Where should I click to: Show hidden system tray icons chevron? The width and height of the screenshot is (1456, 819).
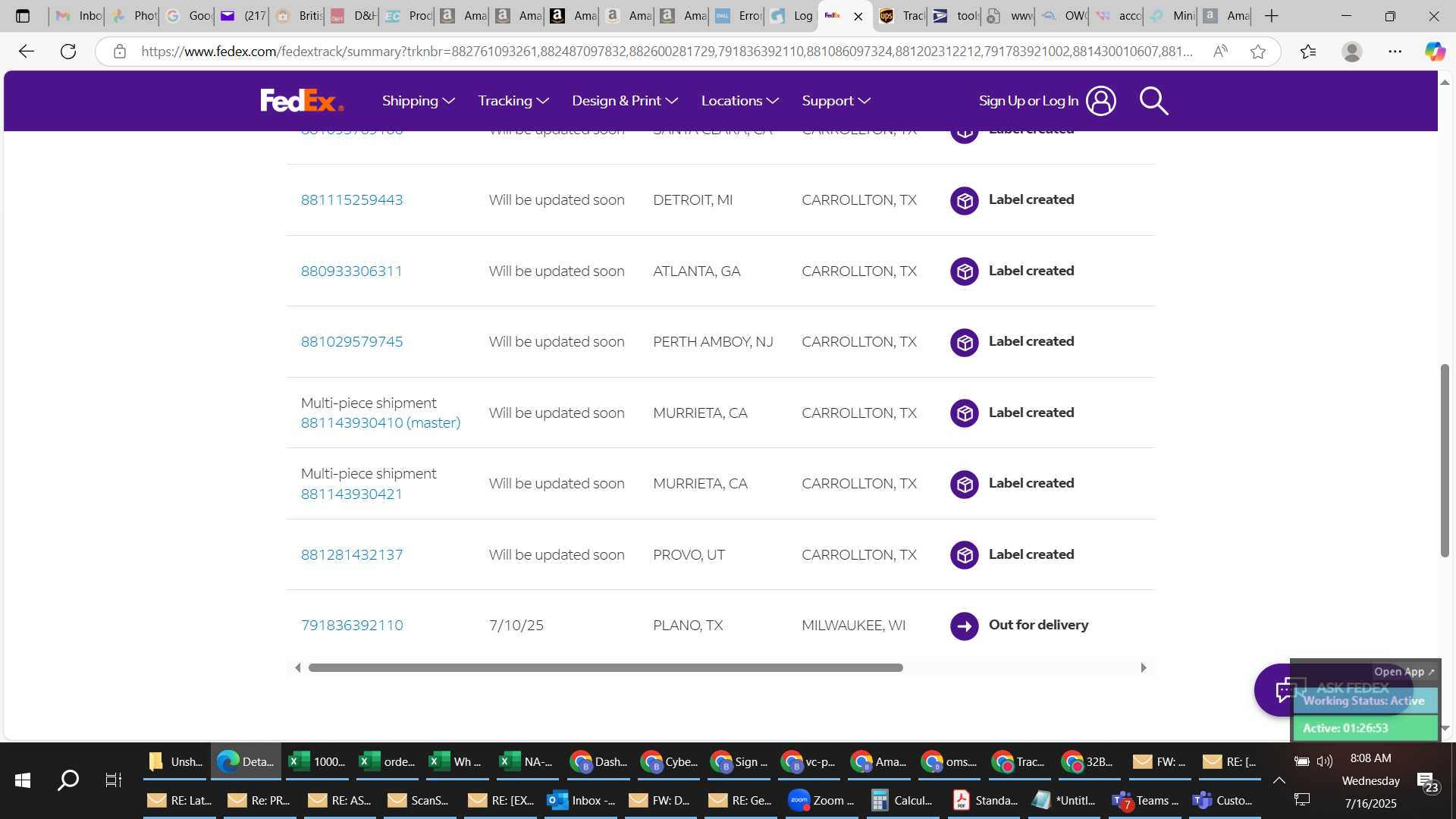[1279, 780]
